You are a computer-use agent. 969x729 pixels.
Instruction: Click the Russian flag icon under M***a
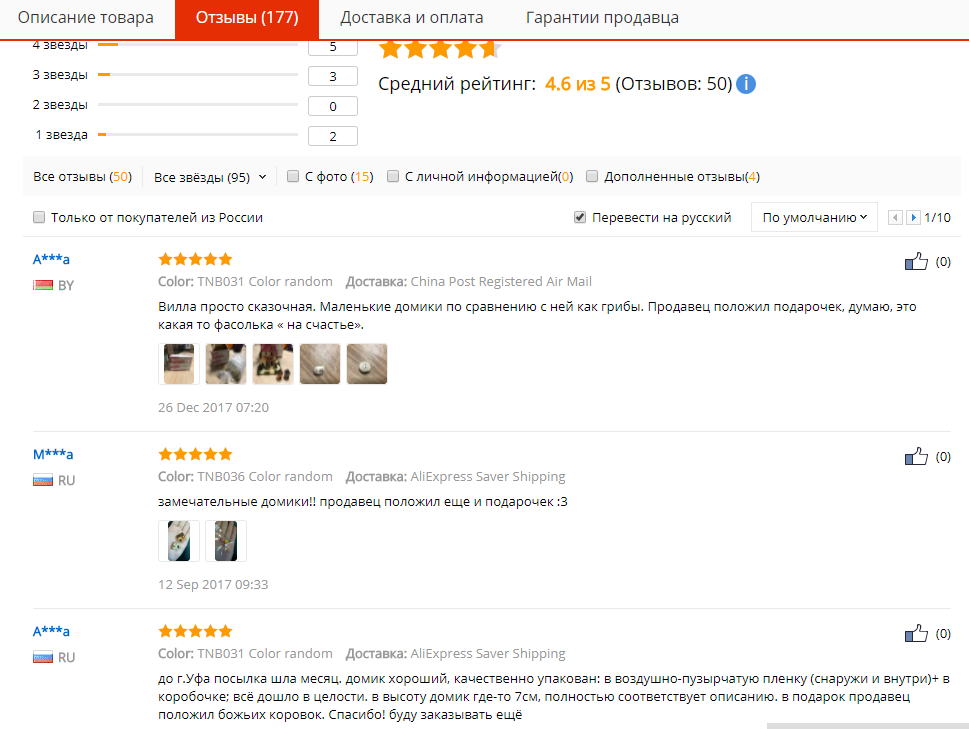pyautogui.click(x=43, y=480)
